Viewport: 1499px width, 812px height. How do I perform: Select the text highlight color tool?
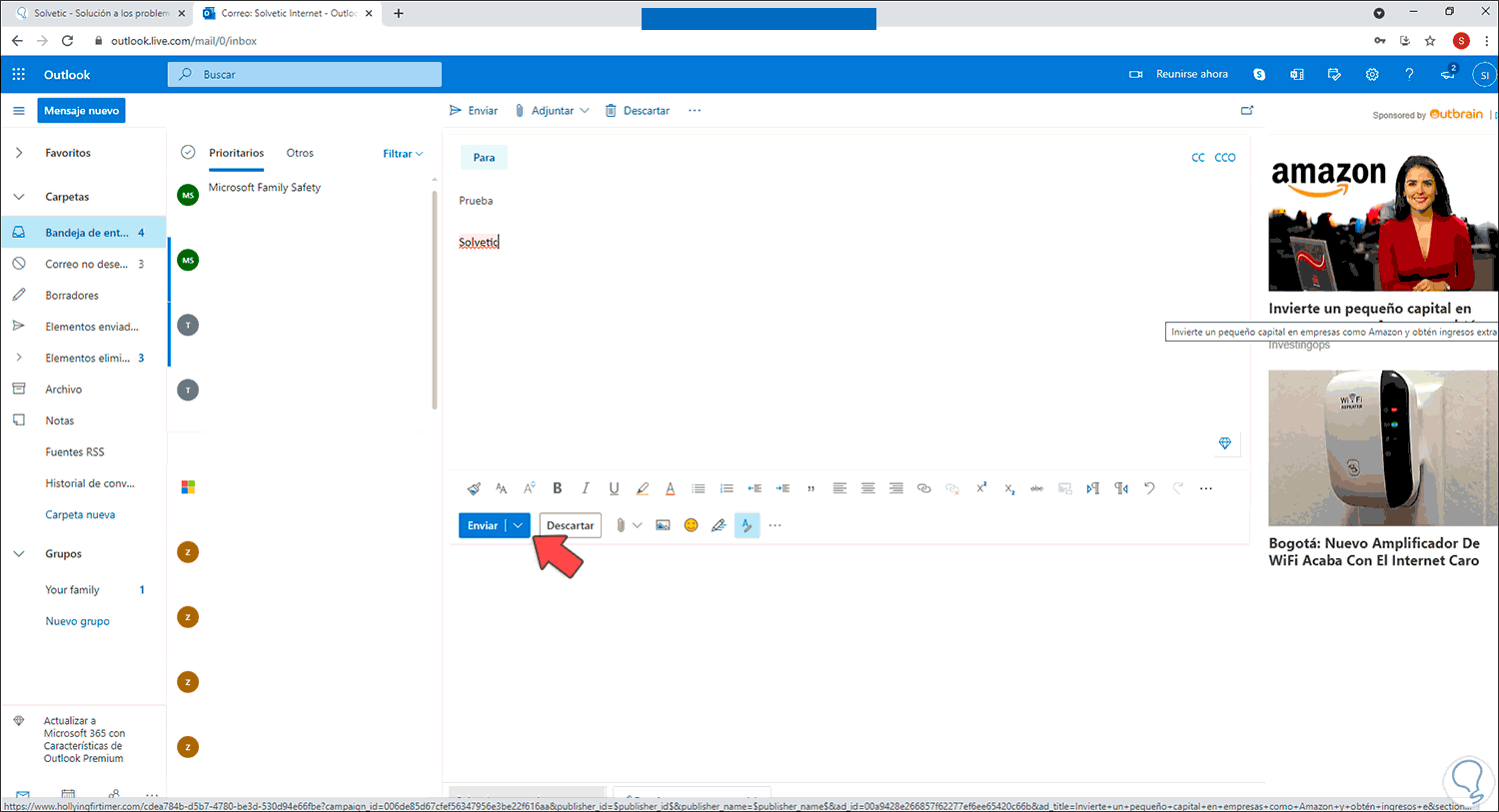pyautogui.click(x=643, y=488)
